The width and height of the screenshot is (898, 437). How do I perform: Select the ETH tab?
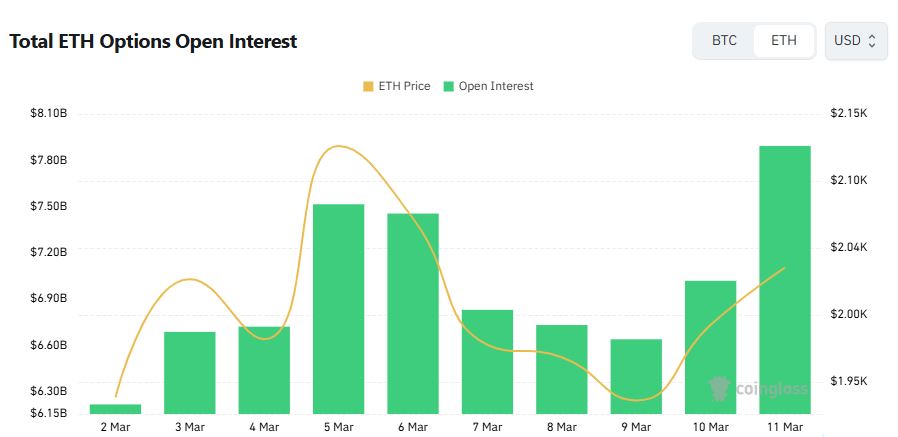[x=784, y=41]
